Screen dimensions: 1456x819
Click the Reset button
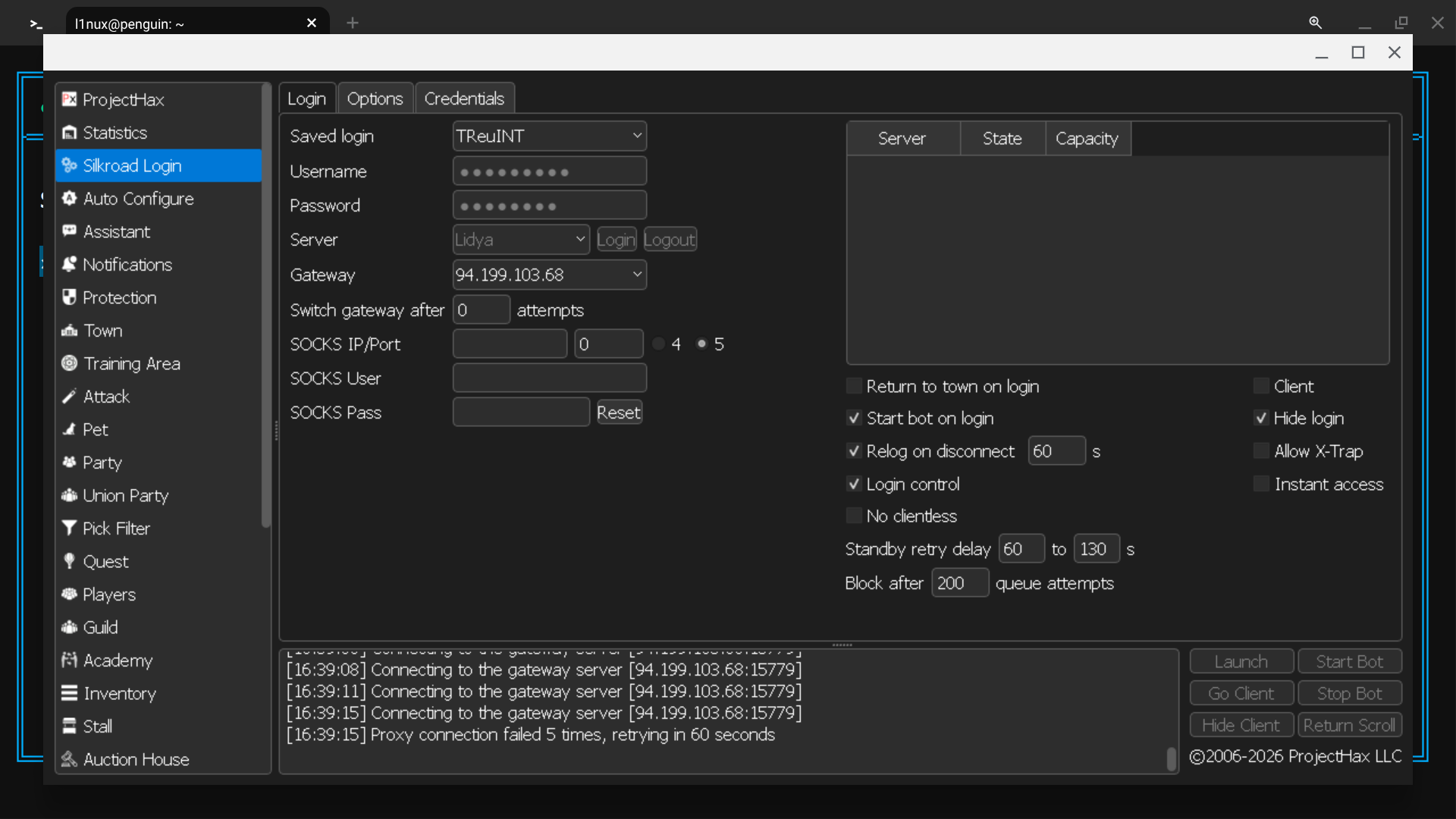pos(619,413)
